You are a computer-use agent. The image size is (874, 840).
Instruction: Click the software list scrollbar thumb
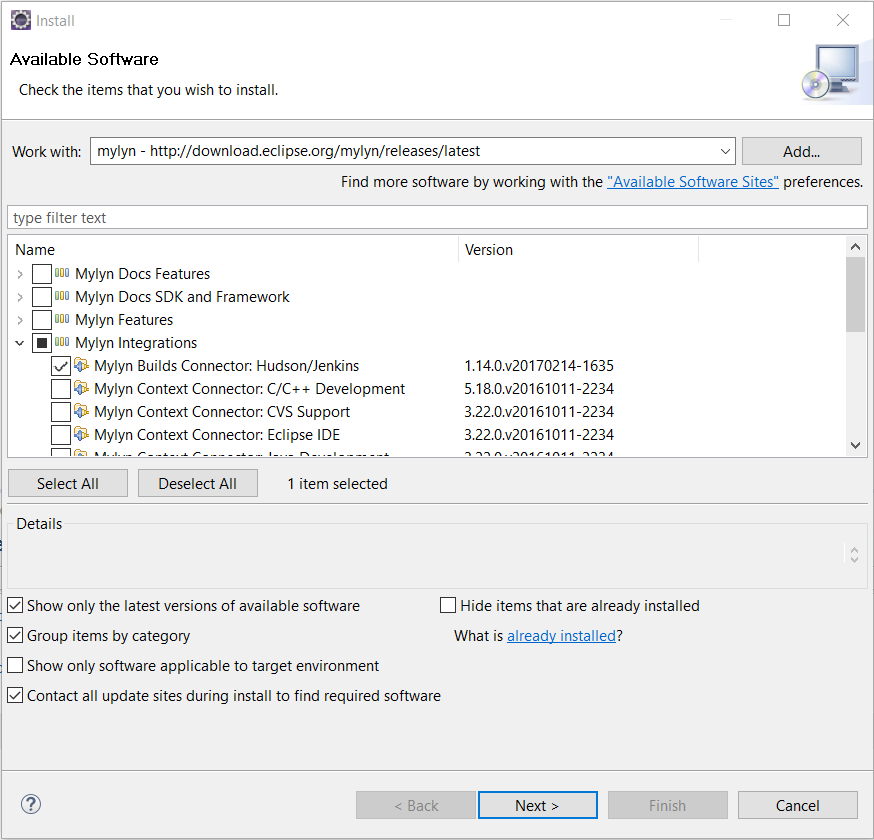[856, 294]
